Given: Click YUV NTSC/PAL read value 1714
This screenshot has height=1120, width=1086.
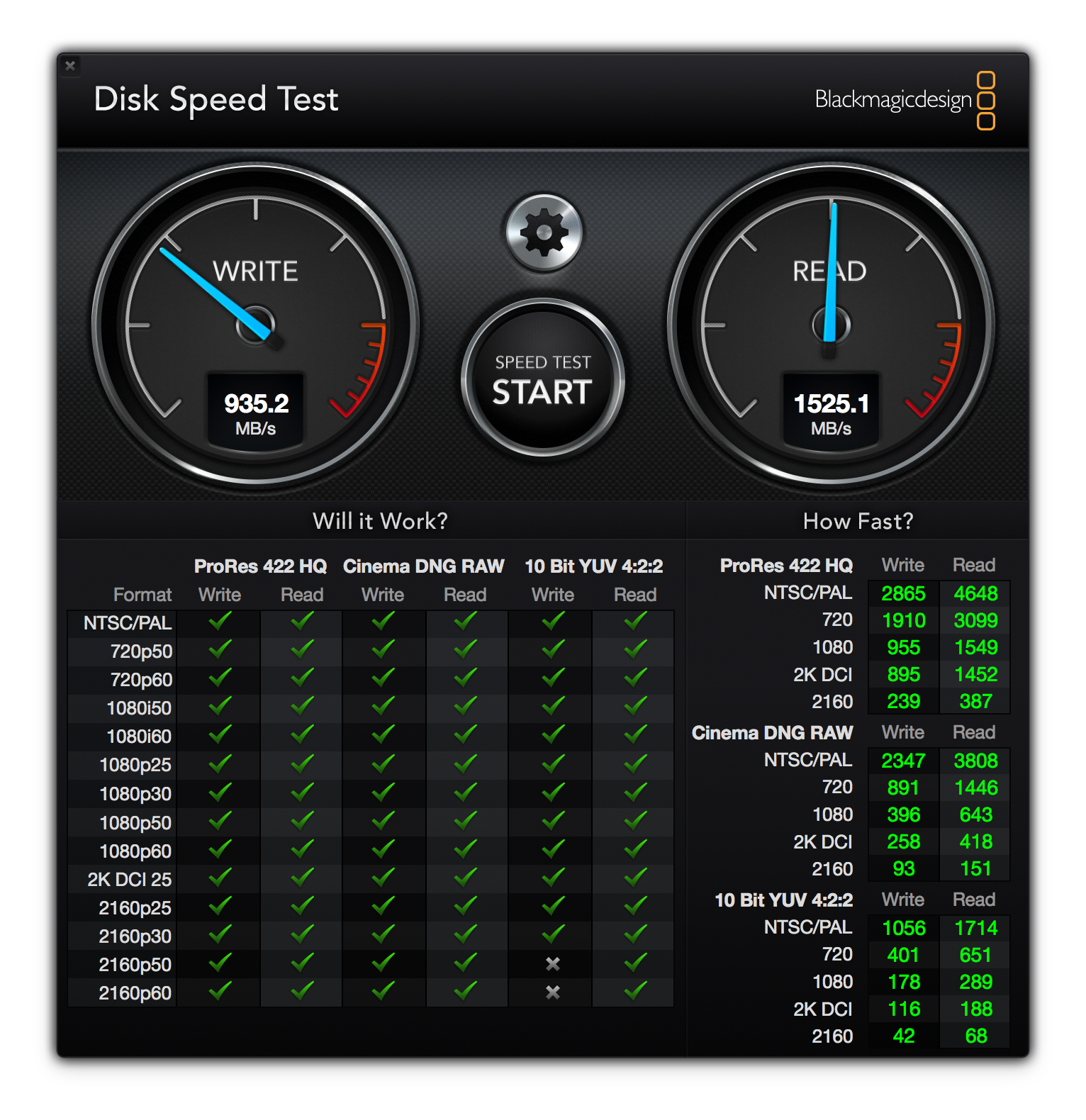Looking at the screenshot, I should [x=975, y=928].
